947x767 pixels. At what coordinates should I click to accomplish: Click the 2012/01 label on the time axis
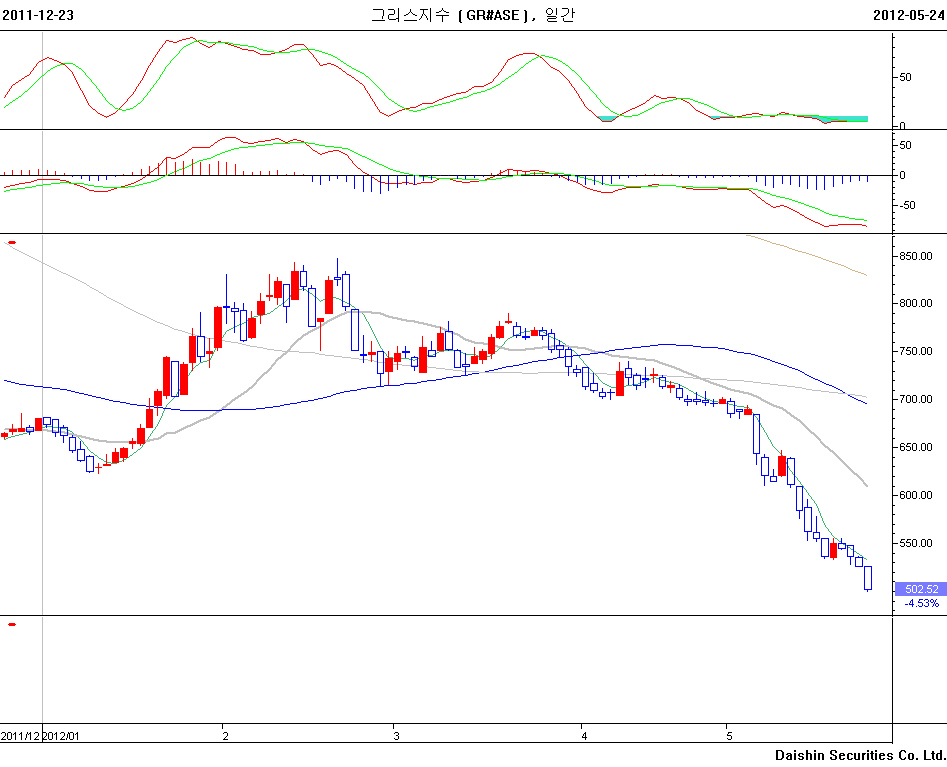(x=62, y=736)
